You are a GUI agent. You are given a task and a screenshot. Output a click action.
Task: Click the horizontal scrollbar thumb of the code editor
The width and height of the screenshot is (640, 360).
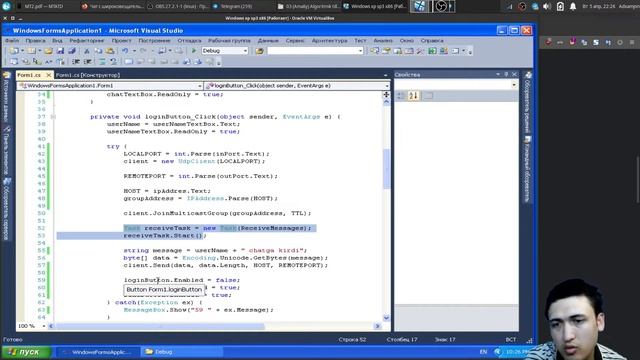point(160,326)
